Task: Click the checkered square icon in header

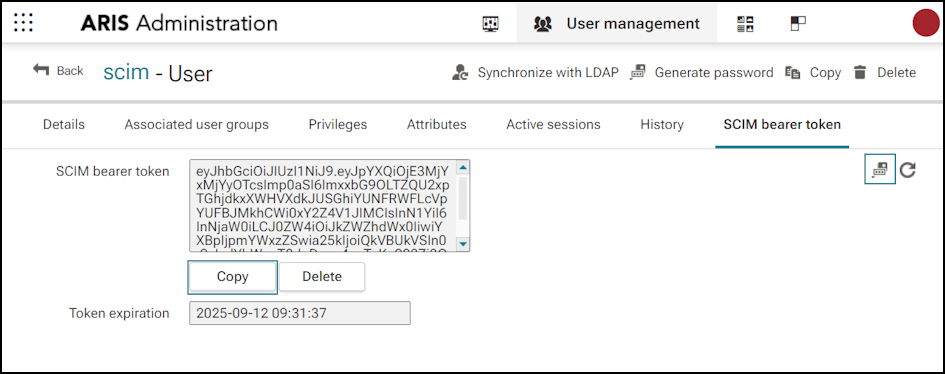Action: pyautogui.click(x=798, y=24)
